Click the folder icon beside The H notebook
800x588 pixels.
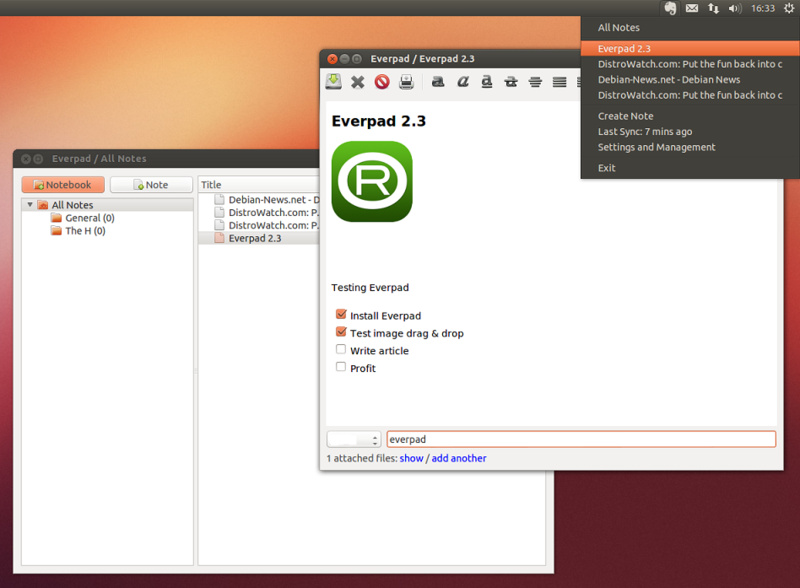[56, 231]
